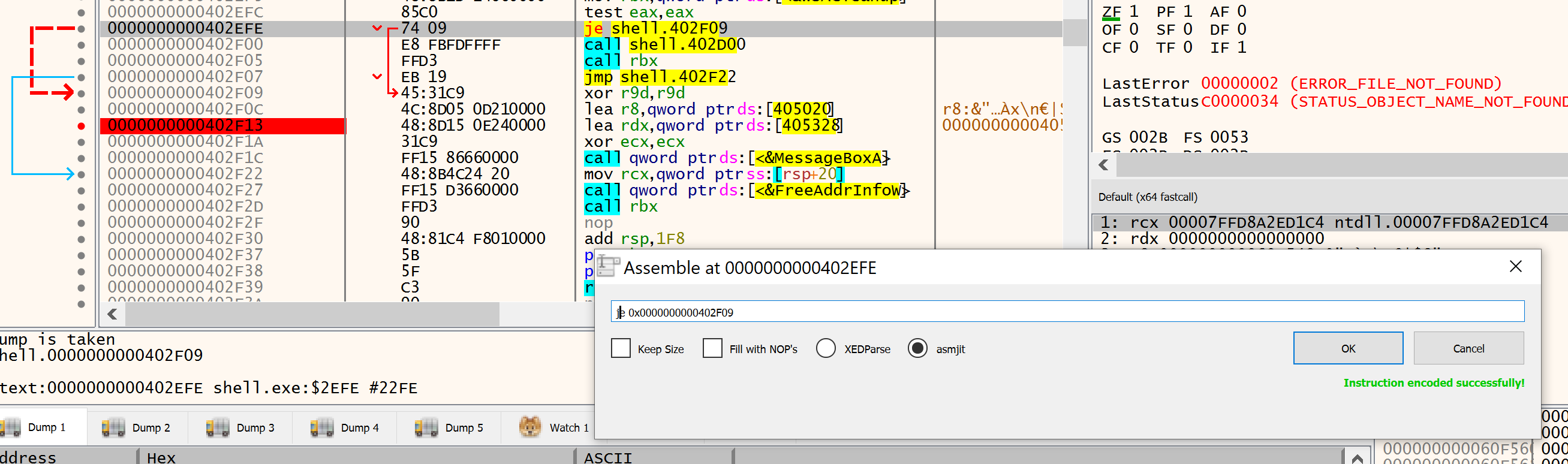Click the GS segment value 002B

pos(1148,137)
